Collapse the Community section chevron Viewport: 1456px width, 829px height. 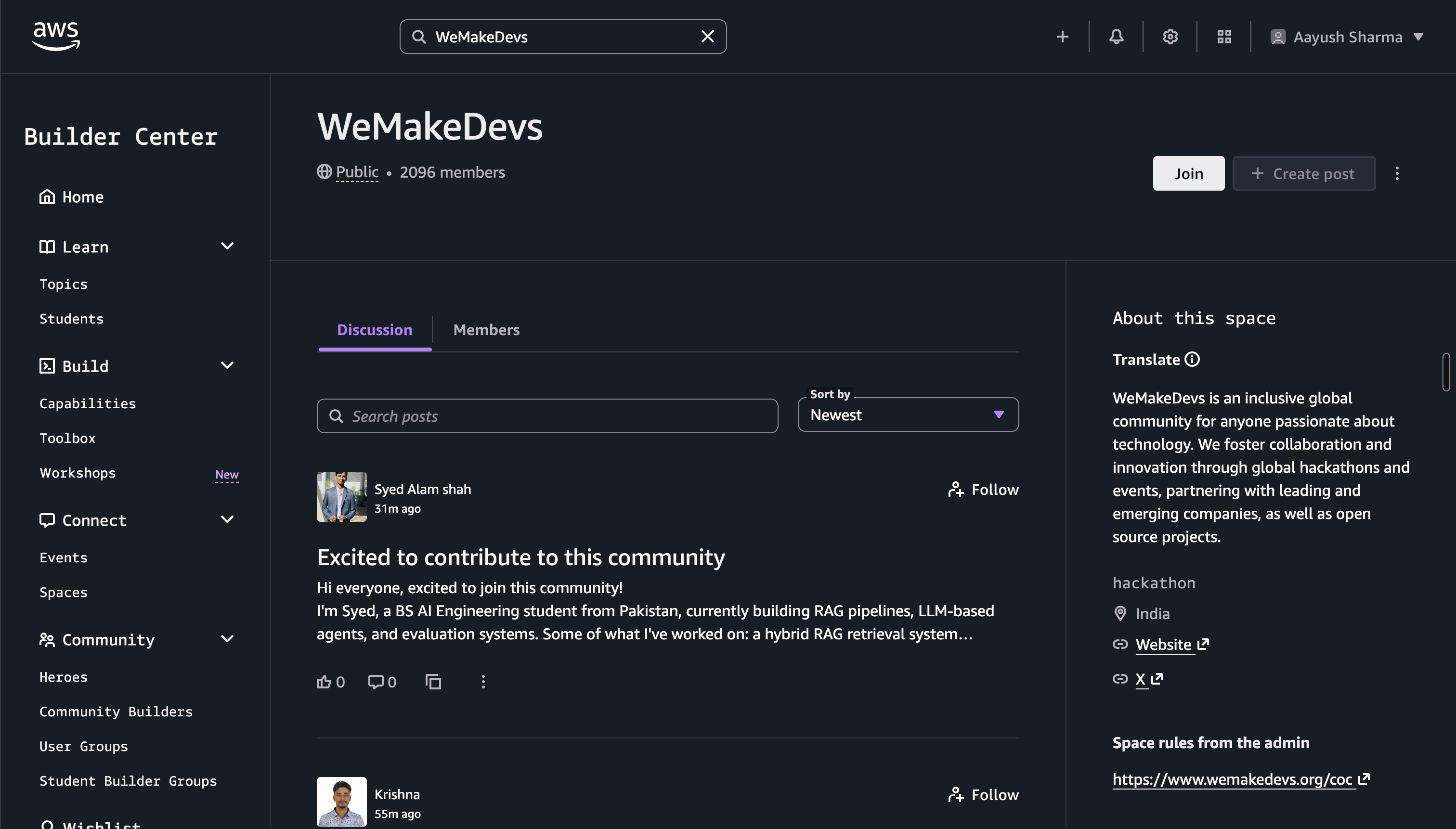click(227, 639)
